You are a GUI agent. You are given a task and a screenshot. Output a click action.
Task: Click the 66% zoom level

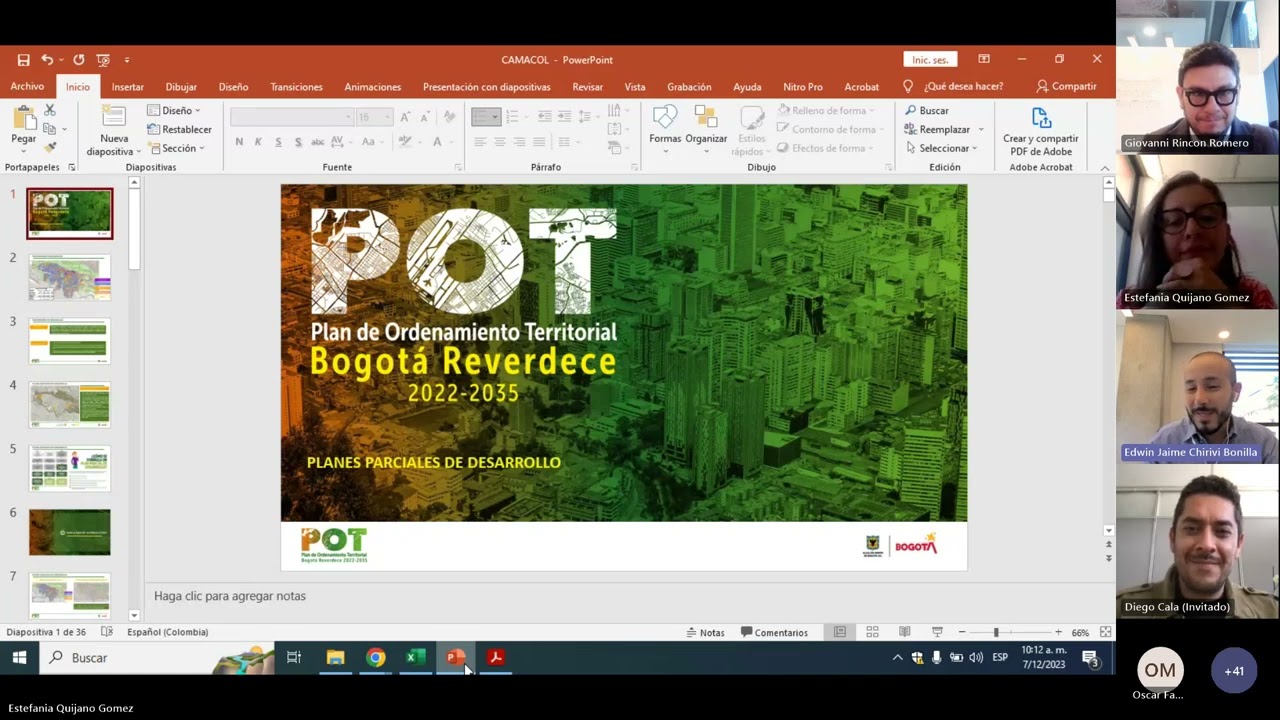coord(1080,632)
